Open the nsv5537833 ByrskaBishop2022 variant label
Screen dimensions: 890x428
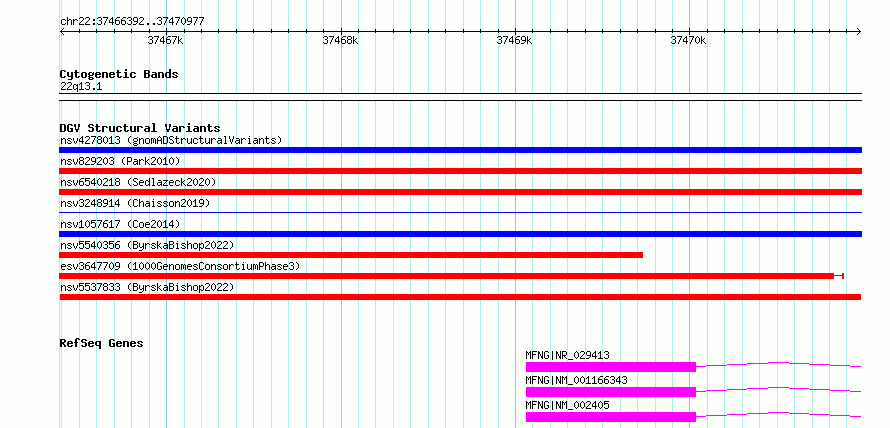147,287
